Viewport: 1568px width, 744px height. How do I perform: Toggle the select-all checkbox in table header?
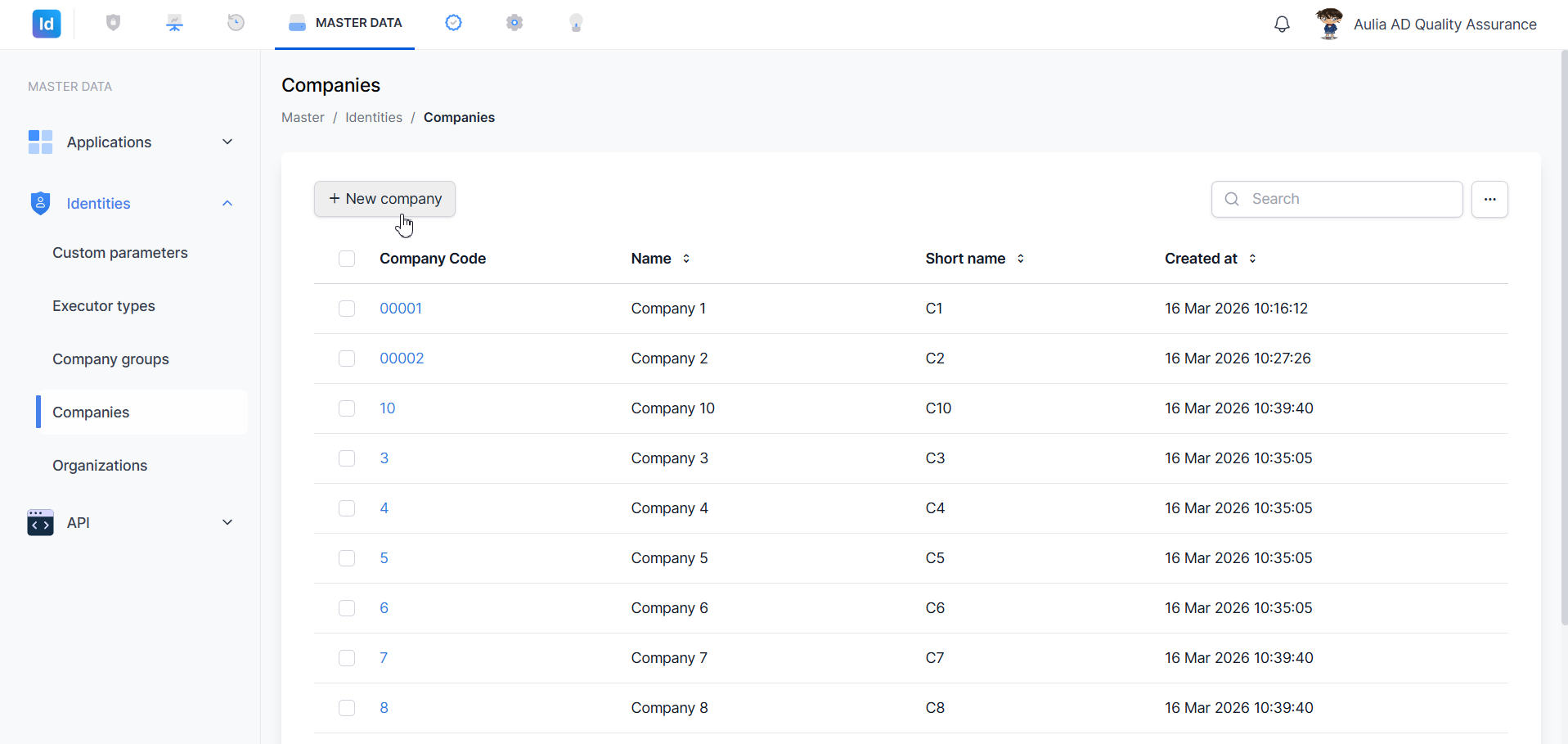[x=347, y=259]
